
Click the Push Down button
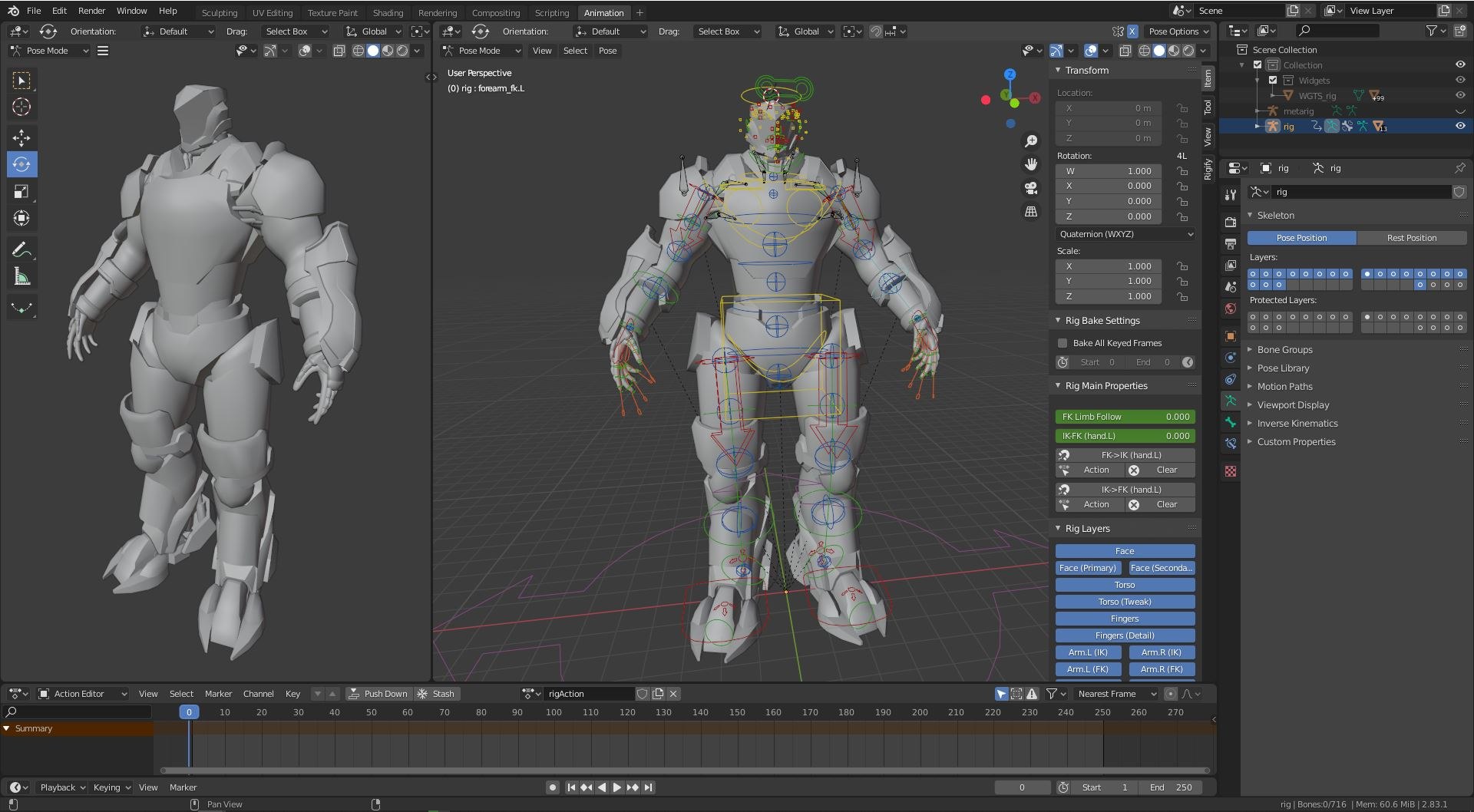click(x=378, y=694)
